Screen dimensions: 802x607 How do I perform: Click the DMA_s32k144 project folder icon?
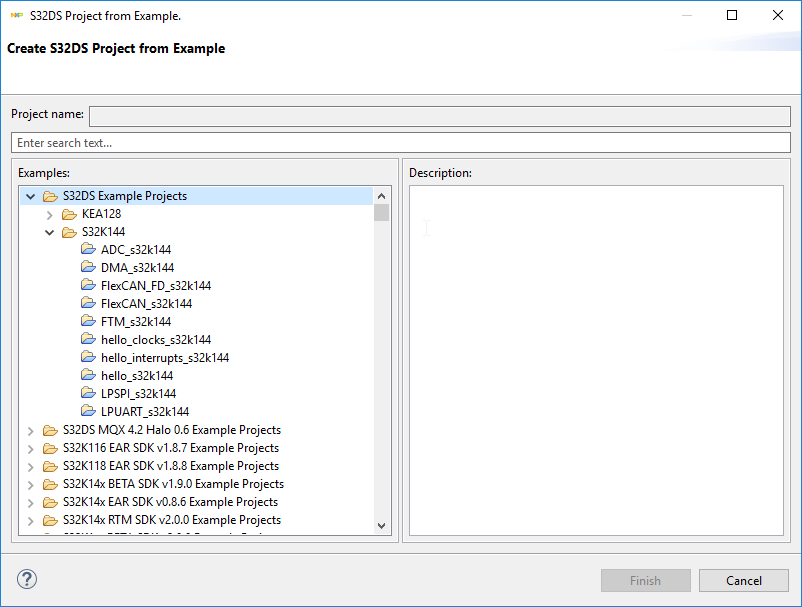88,267
